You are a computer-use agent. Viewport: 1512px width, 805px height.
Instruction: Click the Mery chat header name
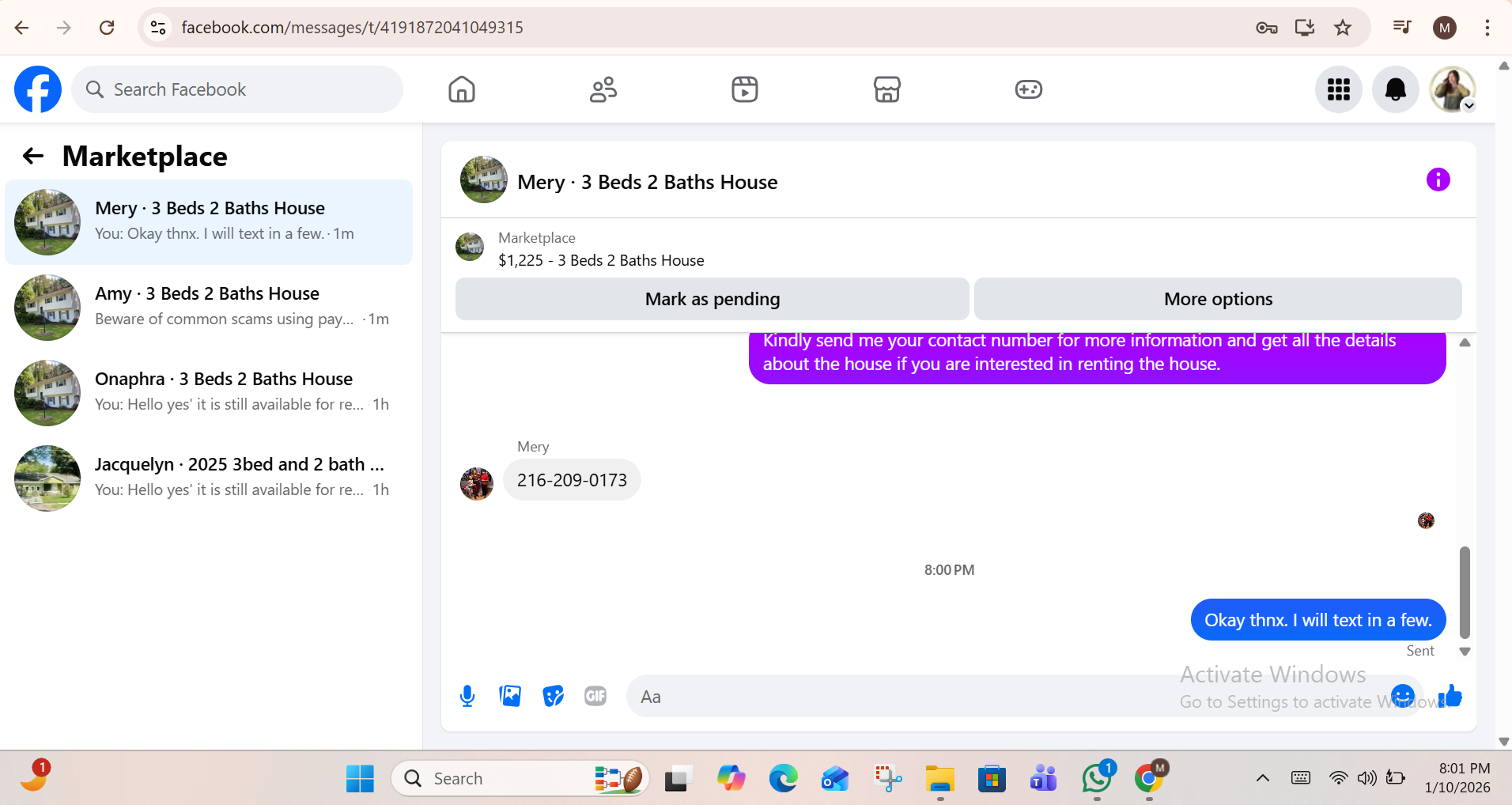point(647,182)
